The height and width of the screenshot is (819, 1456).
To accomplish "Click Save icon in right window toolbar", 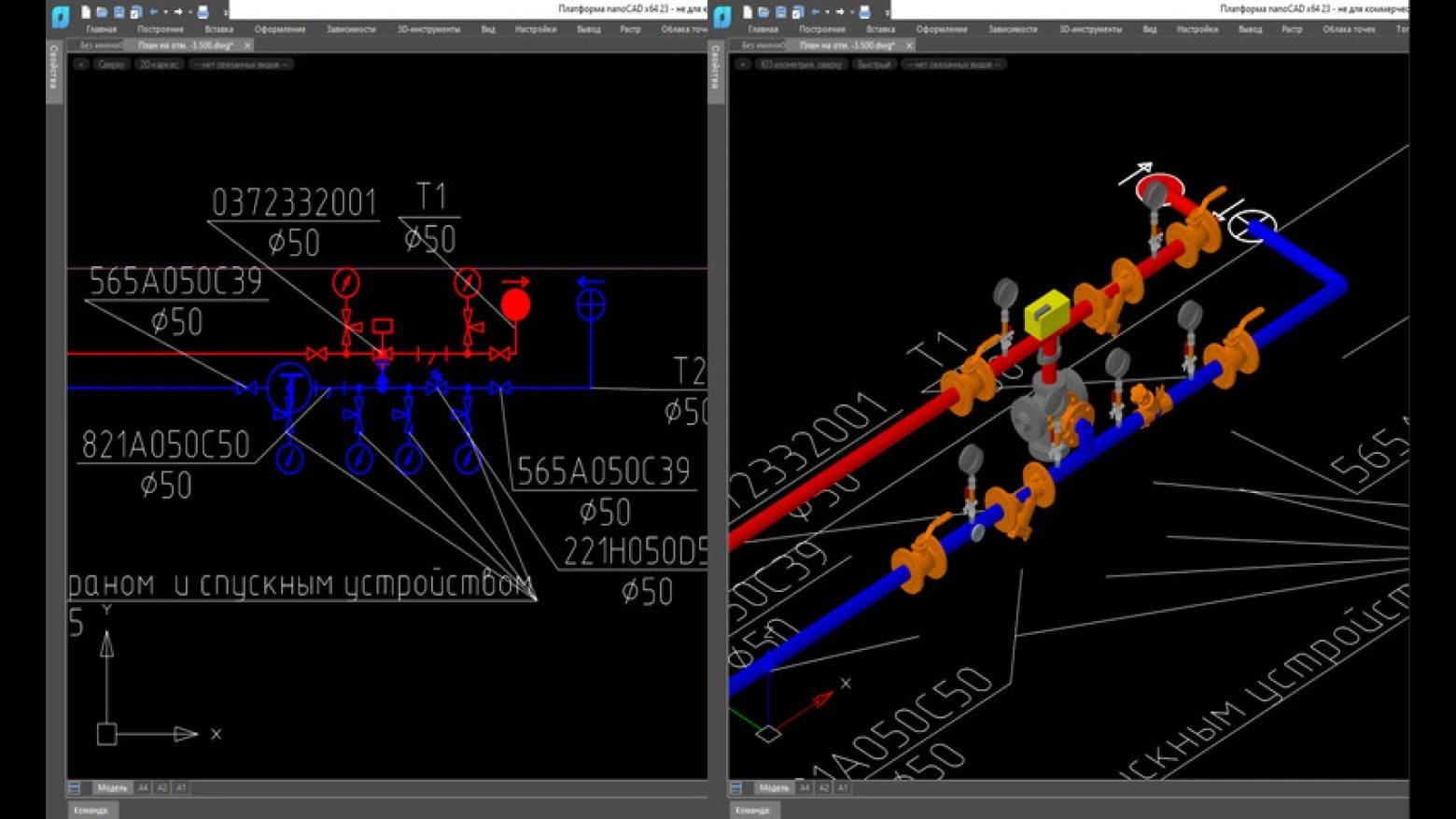I will point(780,12).
